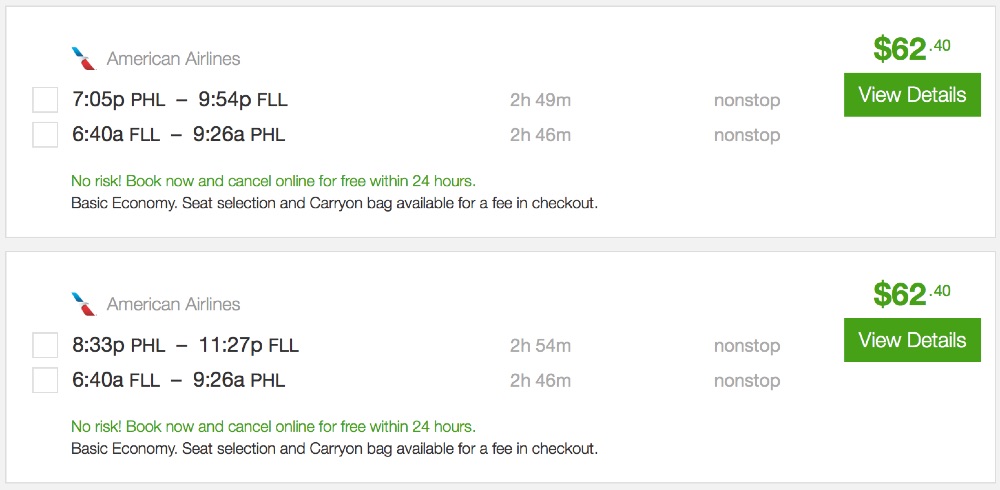
Task: Tick the return flight checkbox under the 7:05p flight
Action: 45,134
